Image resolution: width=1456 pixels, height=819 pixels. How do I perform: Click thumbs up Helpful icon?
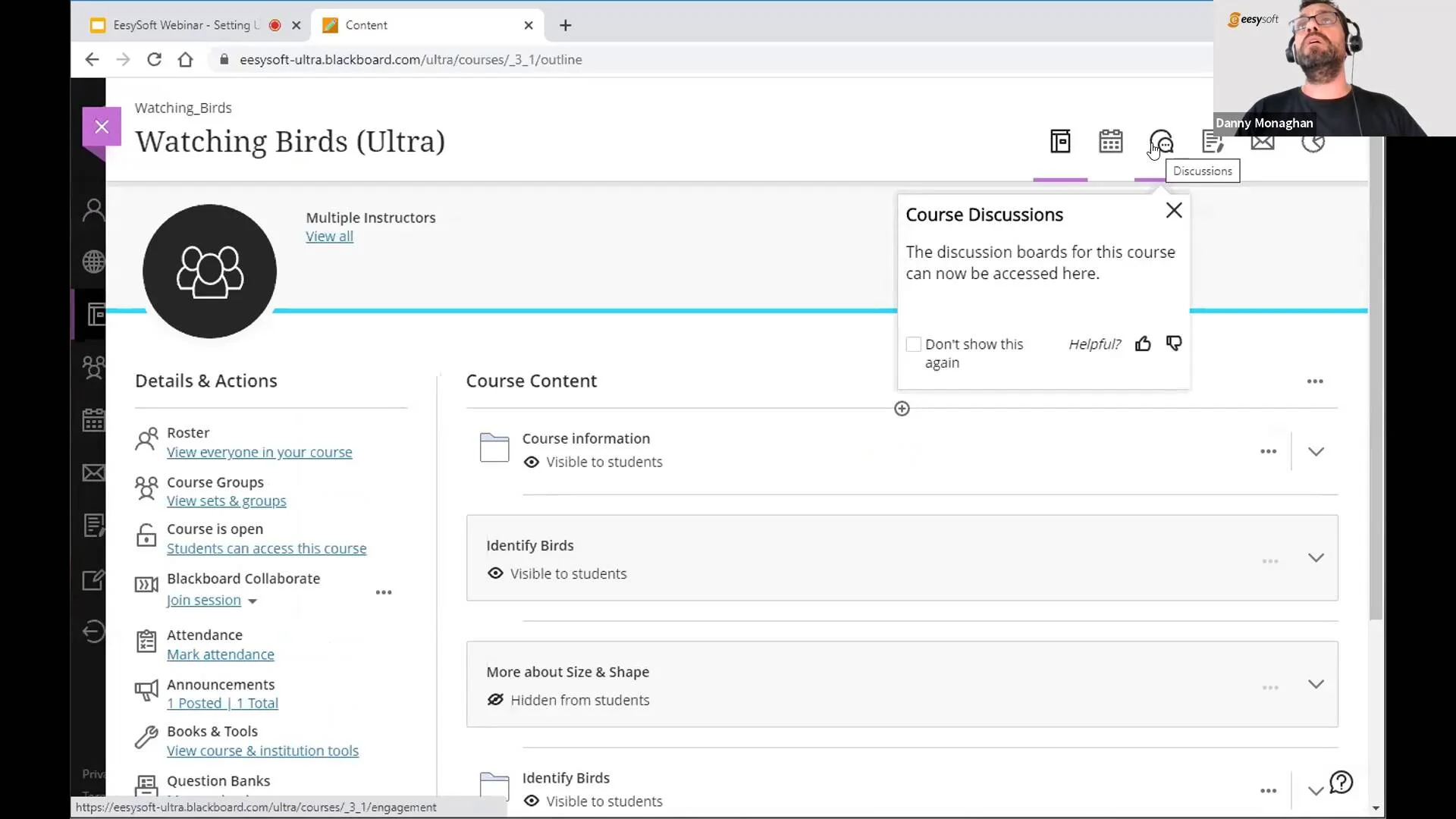tap(1143, 344)
